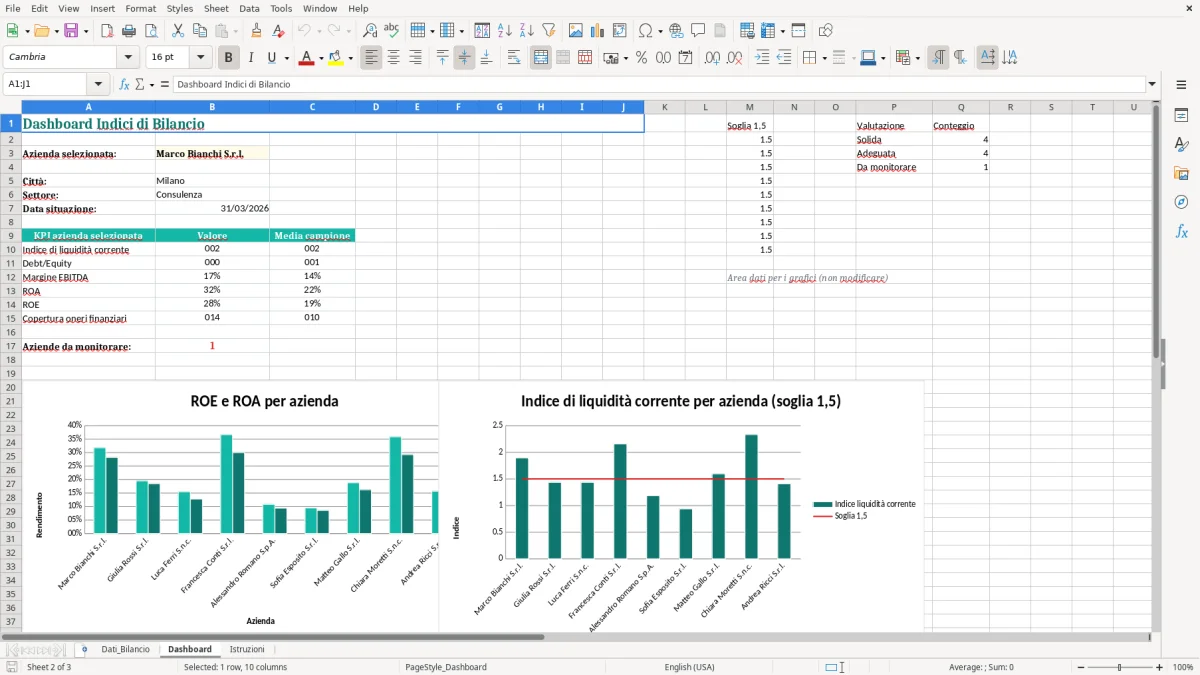Open background color dropdown arrow
Screen dimensions: 1200x675
coord(350,58)
